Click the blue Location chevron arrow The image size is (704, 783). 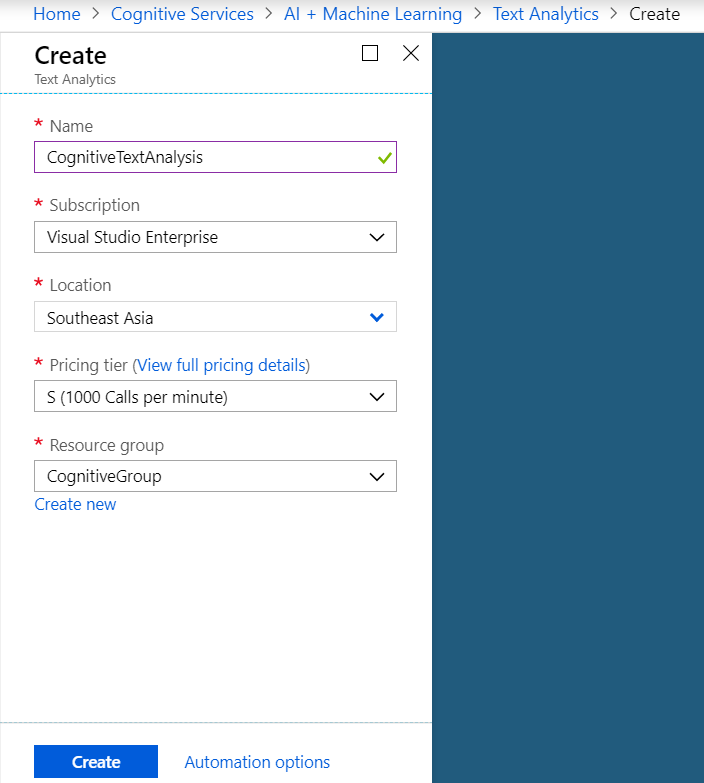(x=377, y=317)
